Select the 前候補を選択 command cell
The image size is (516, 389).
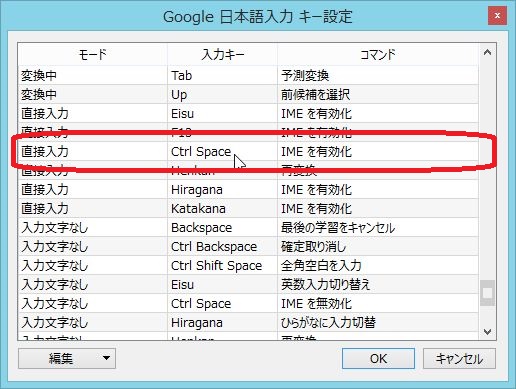(x=378, y=95)
